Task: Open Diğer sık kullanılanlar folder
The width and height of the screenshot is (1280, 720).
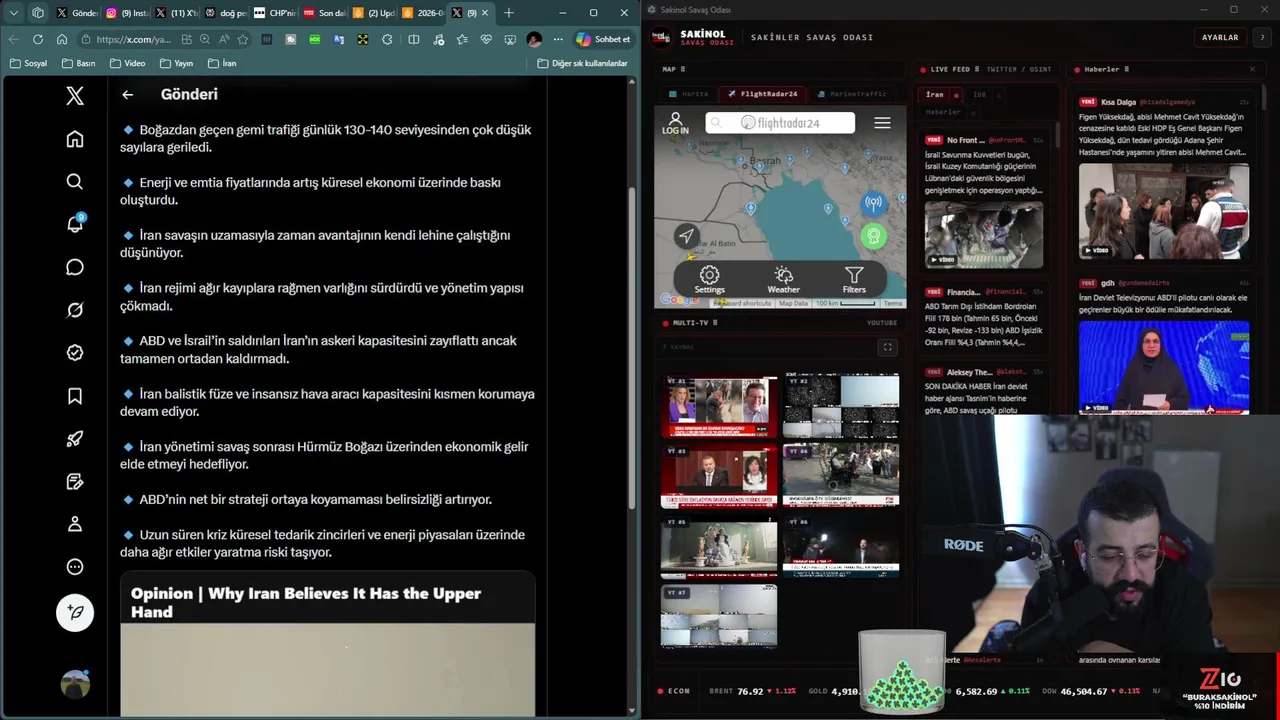Action: tap(583, 63)
